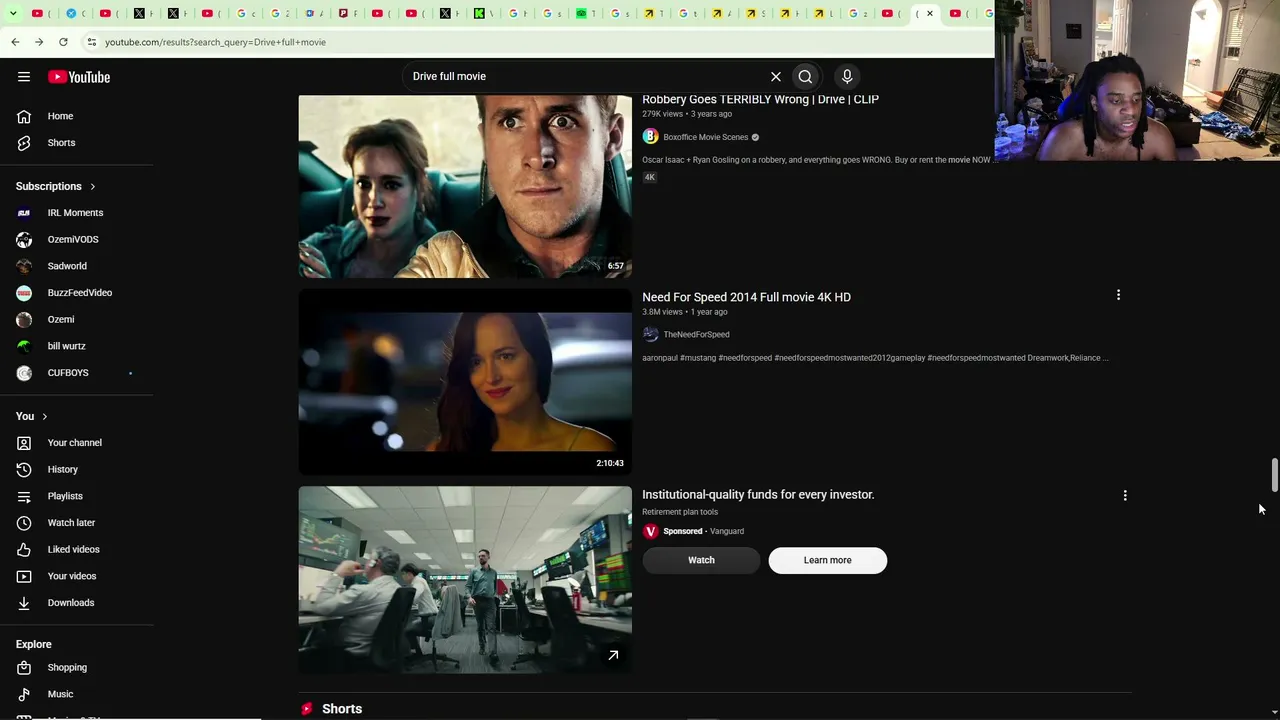Open the Vanguard trading floor ad thumbnail
Viewport: 1280px width, 720px height.
465,580
